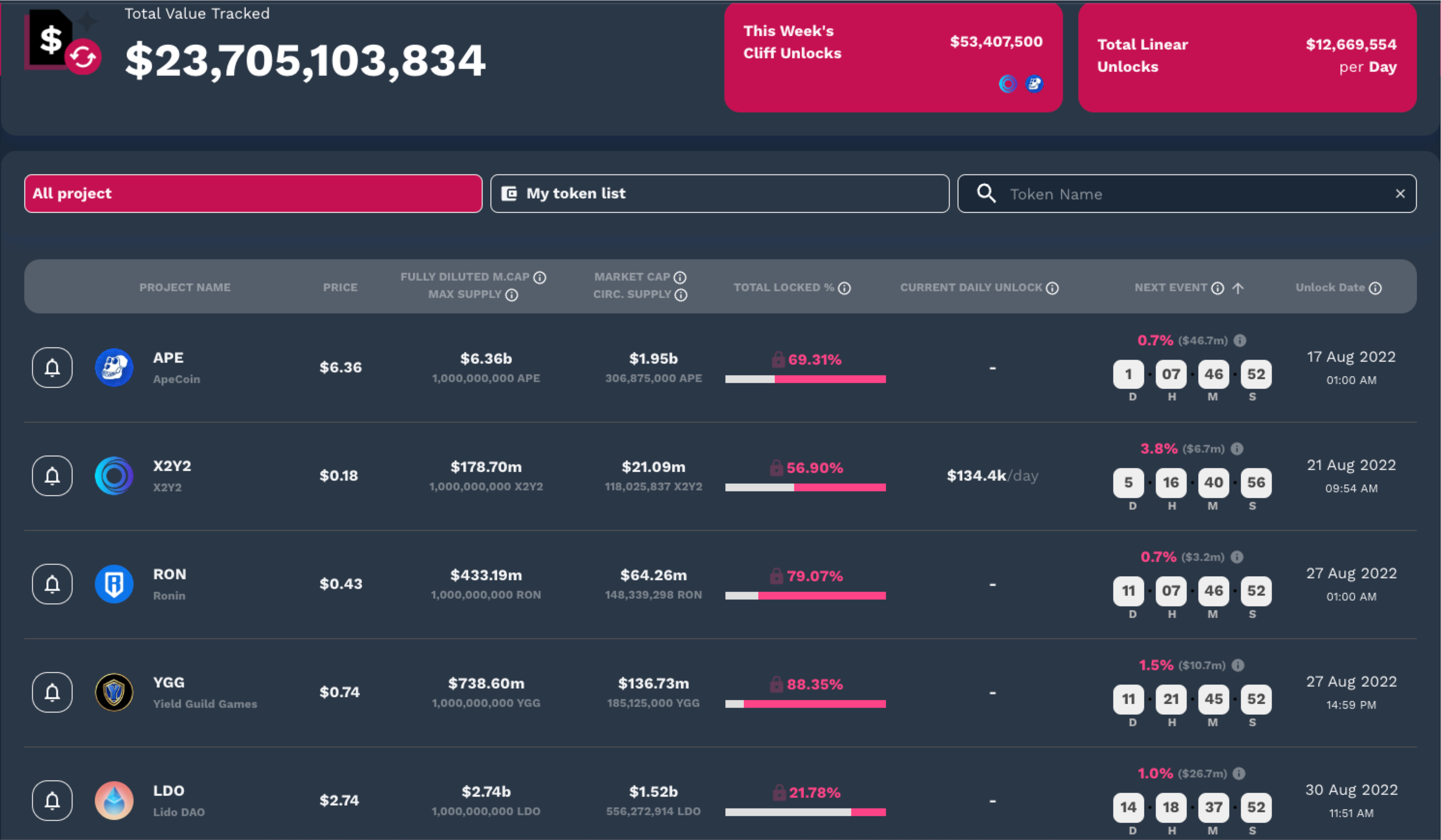Sort by Next Event arrow
1441x840 pixels.
(x=1238, y=289)
